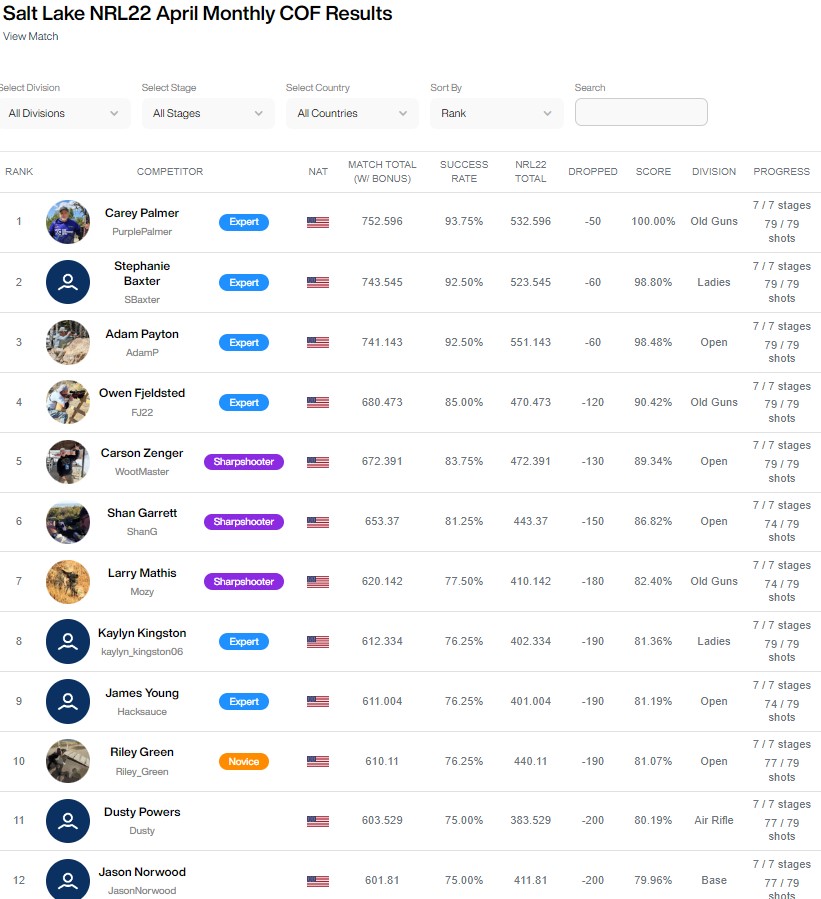Click the Match Total column header
This screenshot has width=821, height=899.
(382, 171)
